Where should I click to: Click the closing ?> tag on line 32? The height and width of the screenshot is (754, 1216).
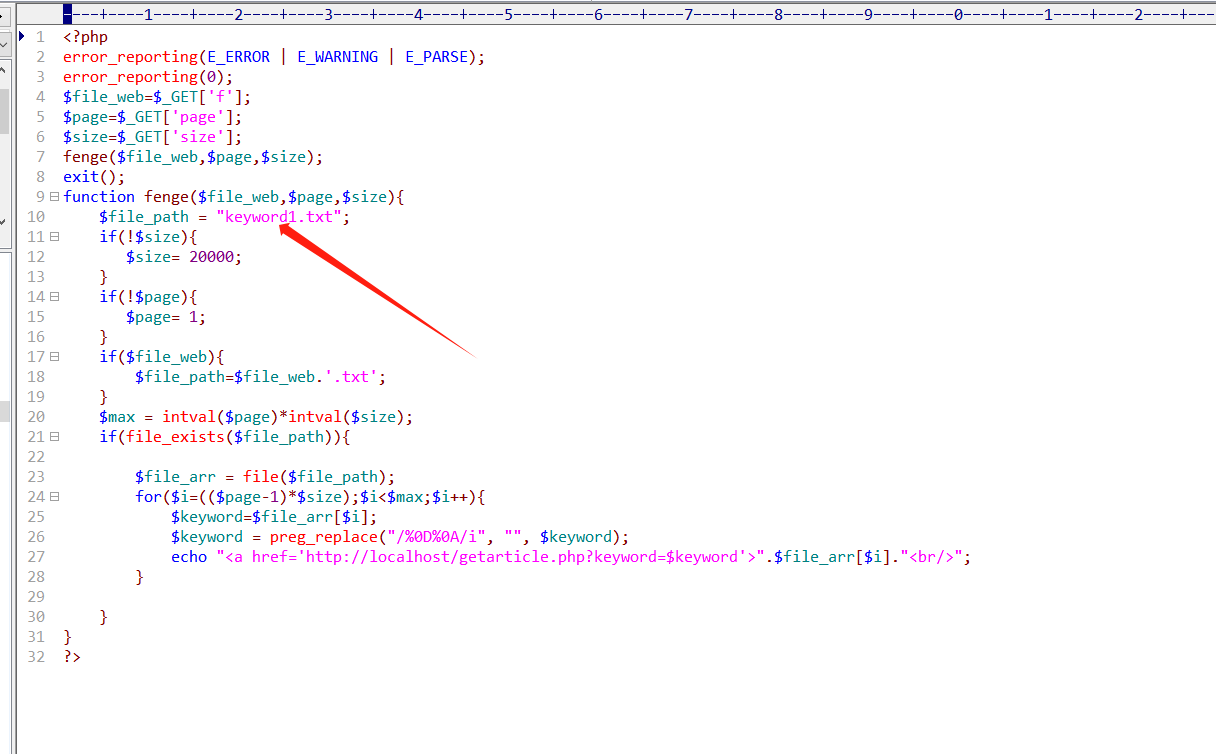pos(72,657)
